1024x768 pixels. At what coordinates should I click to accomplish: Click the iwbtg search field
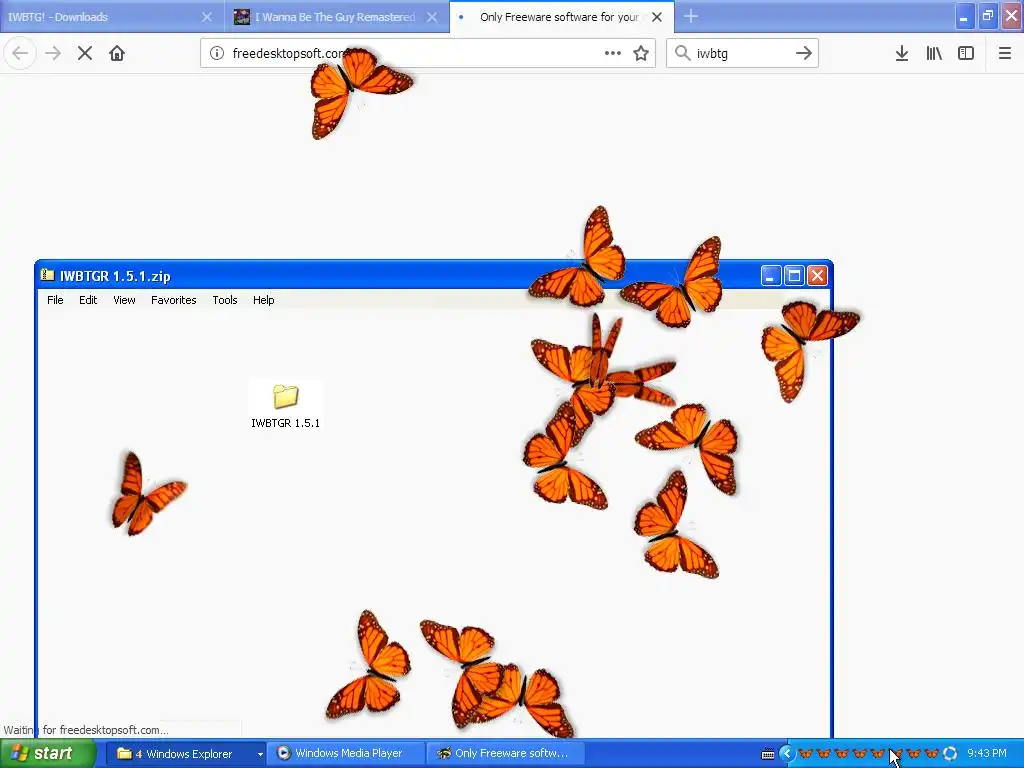click(x=741, y=54)
